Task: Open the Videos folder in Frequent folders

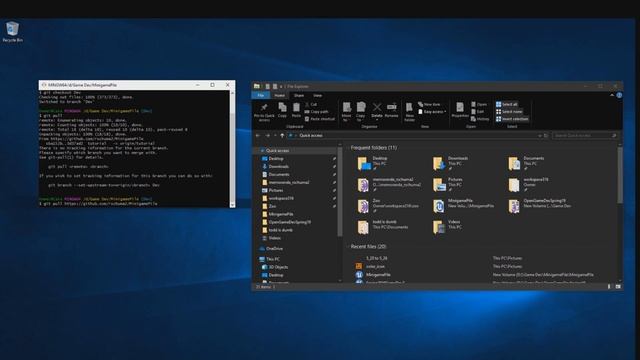Action: [447, 227]
